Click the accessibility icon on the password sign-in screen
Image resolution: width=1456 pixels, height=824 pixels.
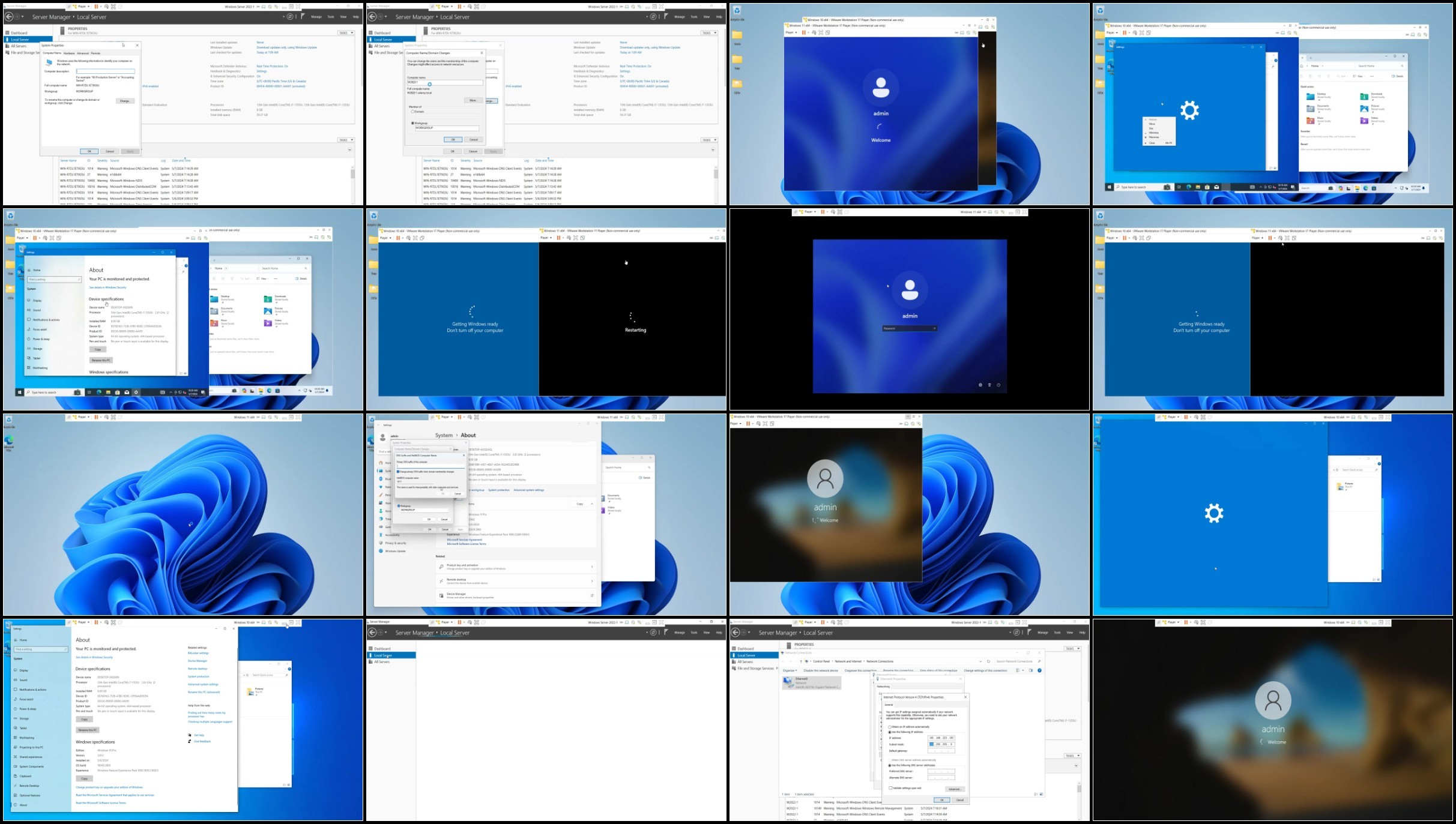point(989,385)
